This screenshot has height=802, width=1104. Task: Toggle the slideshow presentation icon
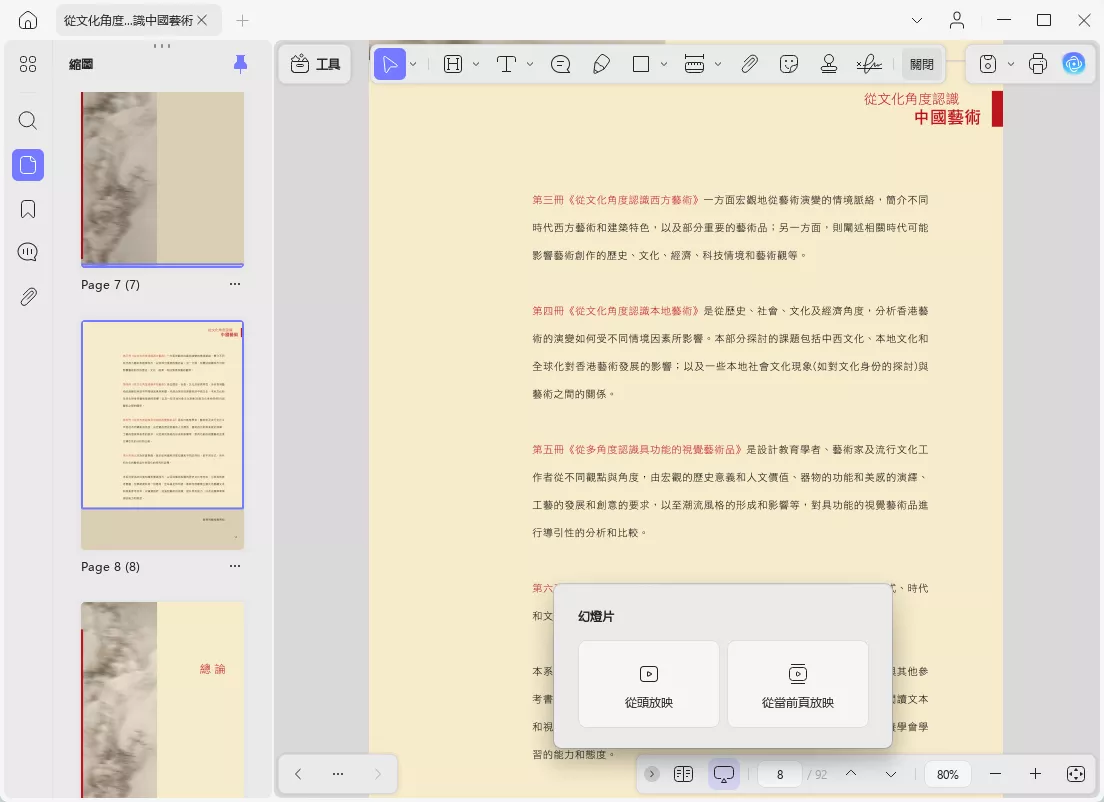(x=724, y=774)
